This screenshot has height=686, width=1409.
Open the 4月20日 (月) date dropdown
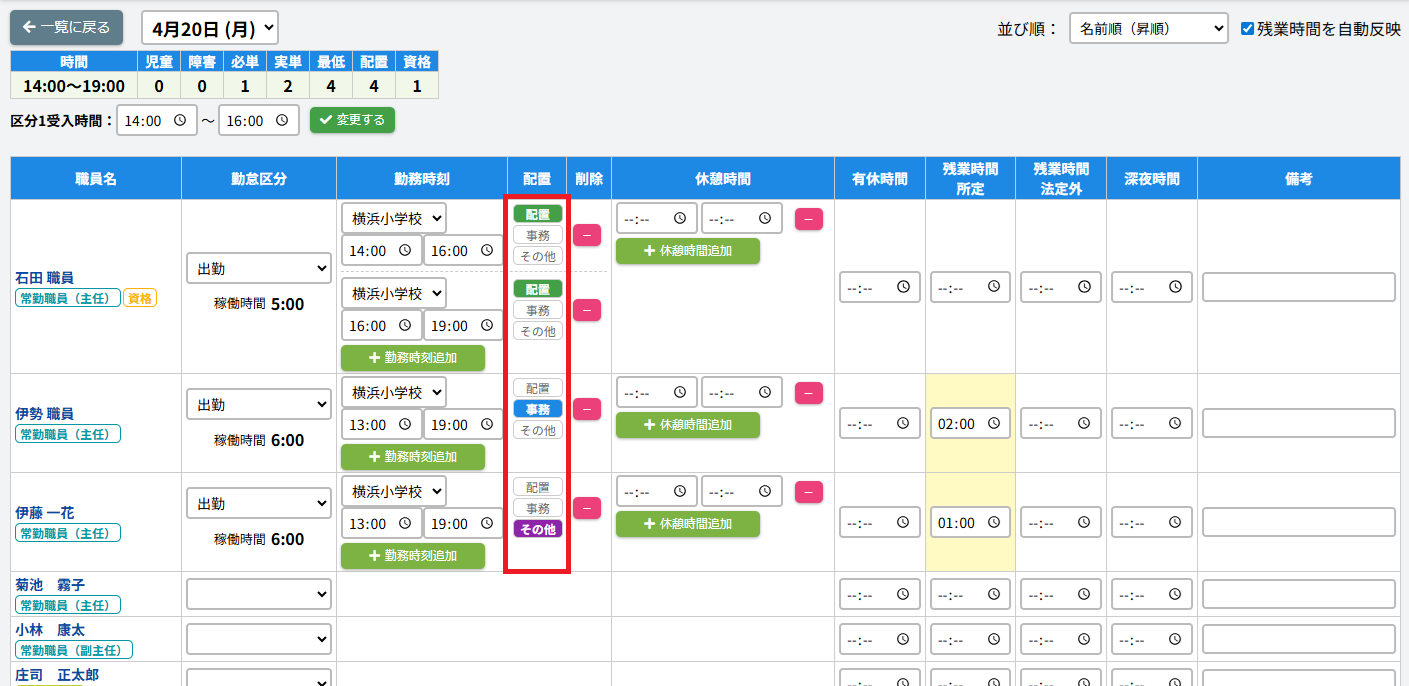(x=210, y=28)
